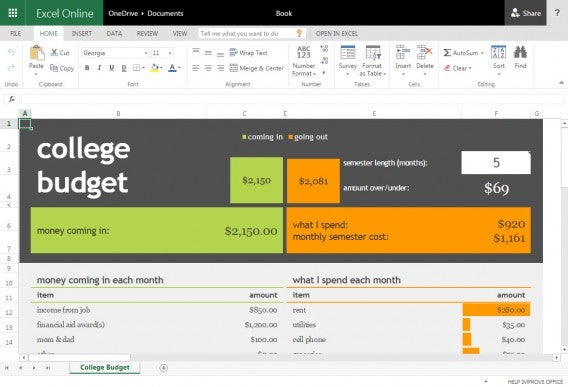Switch to the REVIEW tab
The image size is (568, 387).
147,33
